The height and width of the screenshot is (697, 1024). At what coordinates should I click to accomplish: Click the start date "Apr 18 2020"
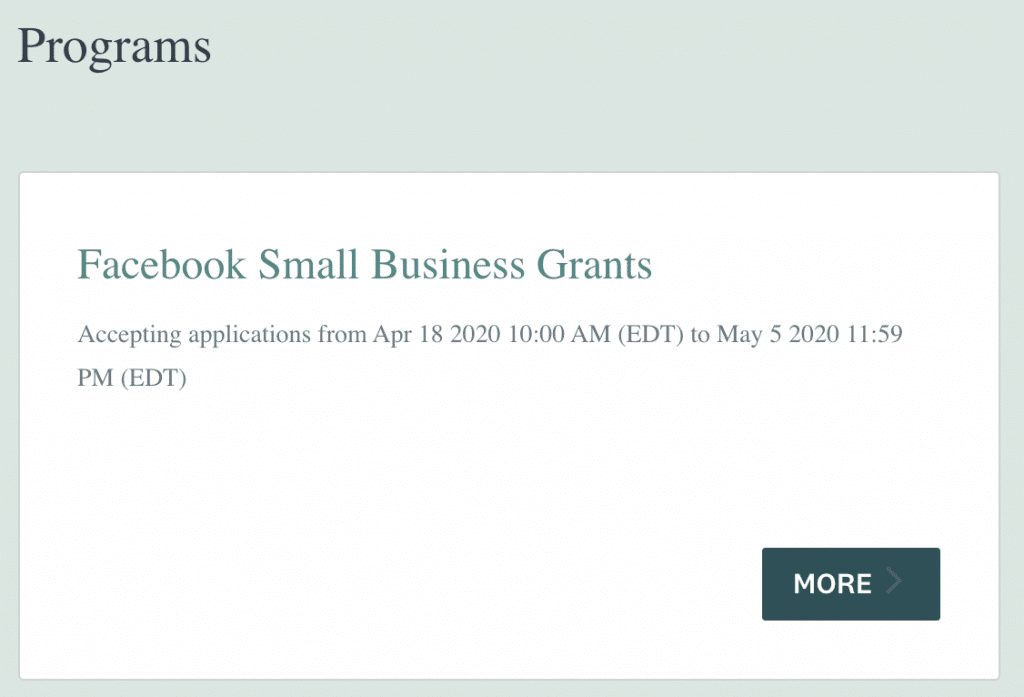[438, 334]
